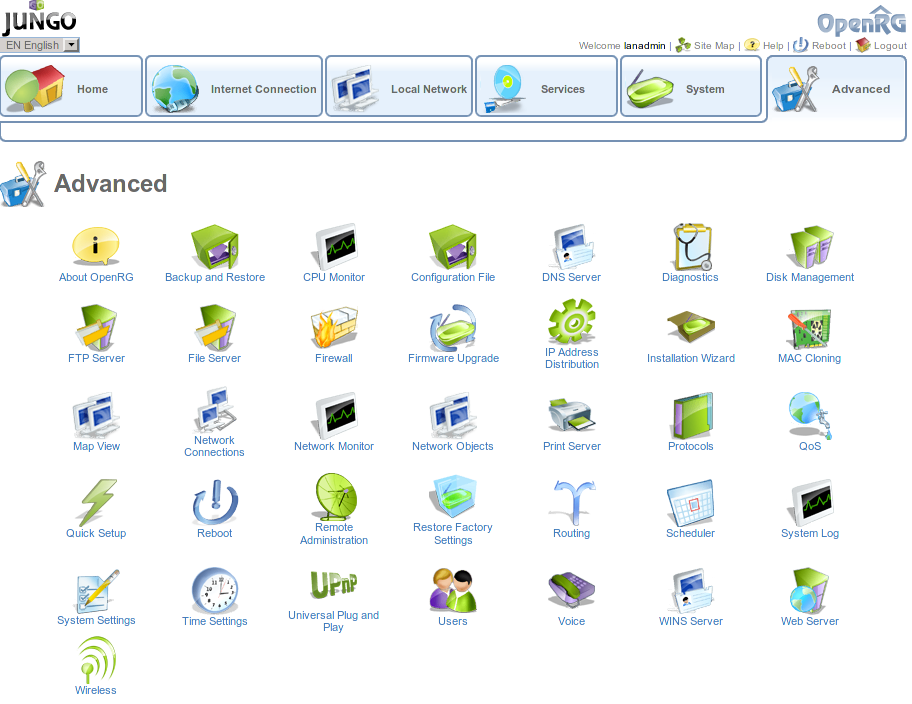Image resolution: width=912 pixels, height=704 pixels.
Task: Switch to the Local Network tab
Action: pyautogui.click(x=399, y=87)
